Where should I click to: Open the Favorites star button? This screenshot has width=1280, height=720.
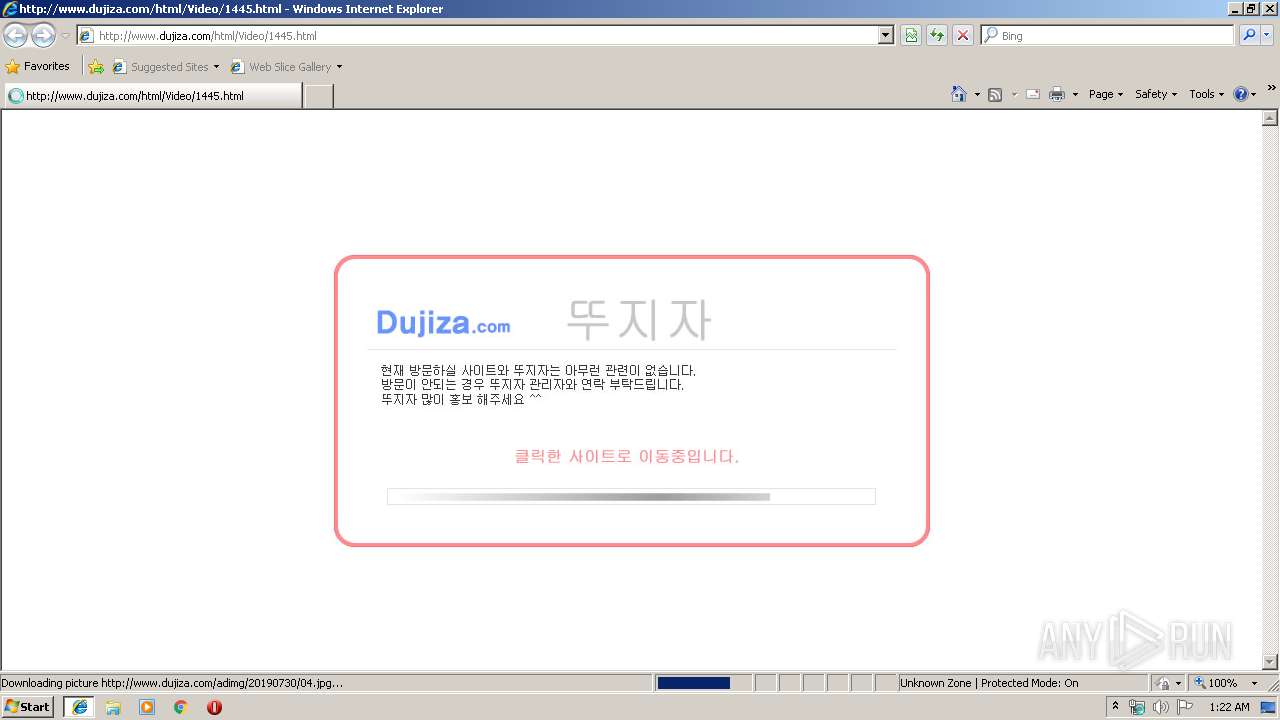[38, 67]
